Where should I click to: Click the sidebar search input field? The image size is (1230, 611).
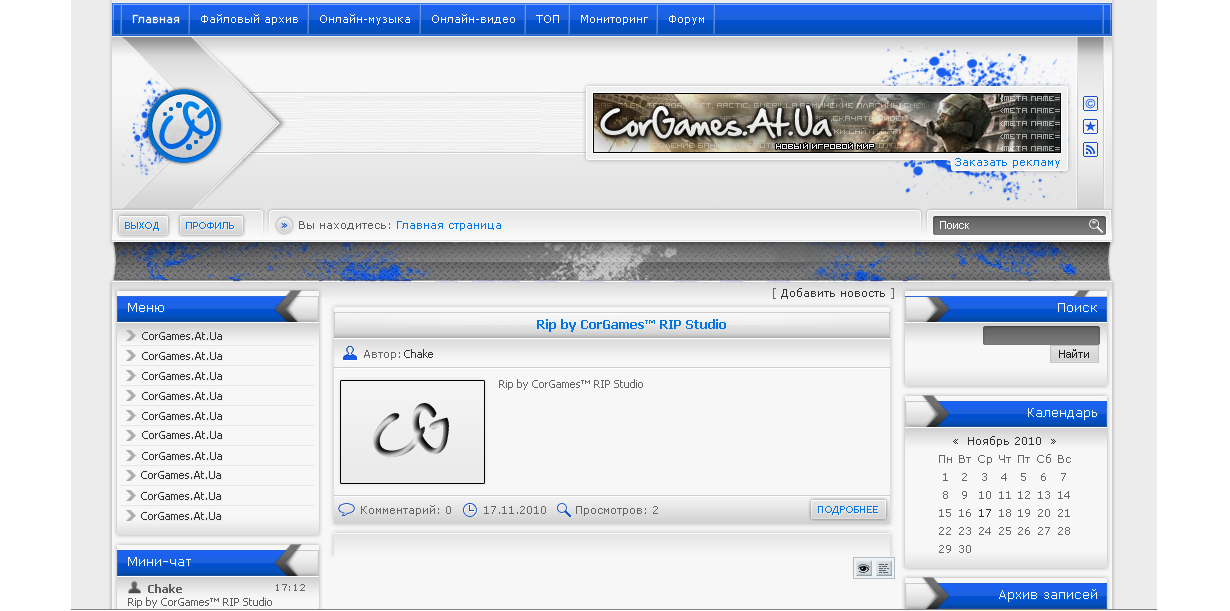click(x=1040, y=336)
